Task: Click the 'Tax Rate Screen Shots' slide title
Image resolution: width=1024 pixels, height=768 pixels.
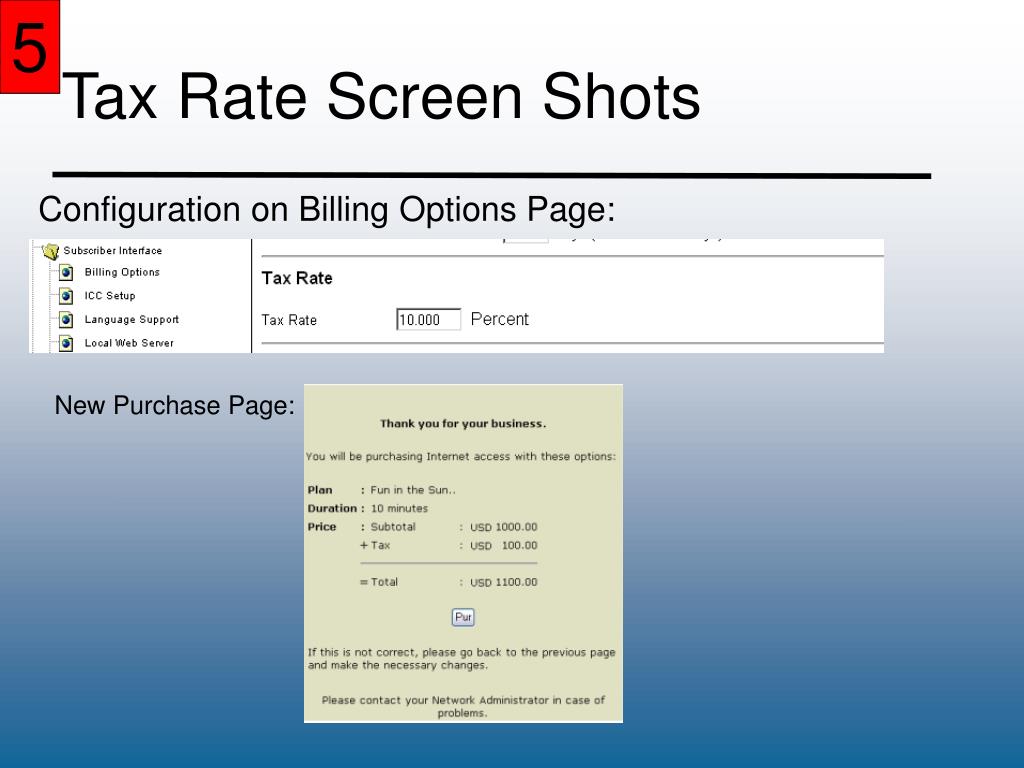Action: click(x=381, y=97)
